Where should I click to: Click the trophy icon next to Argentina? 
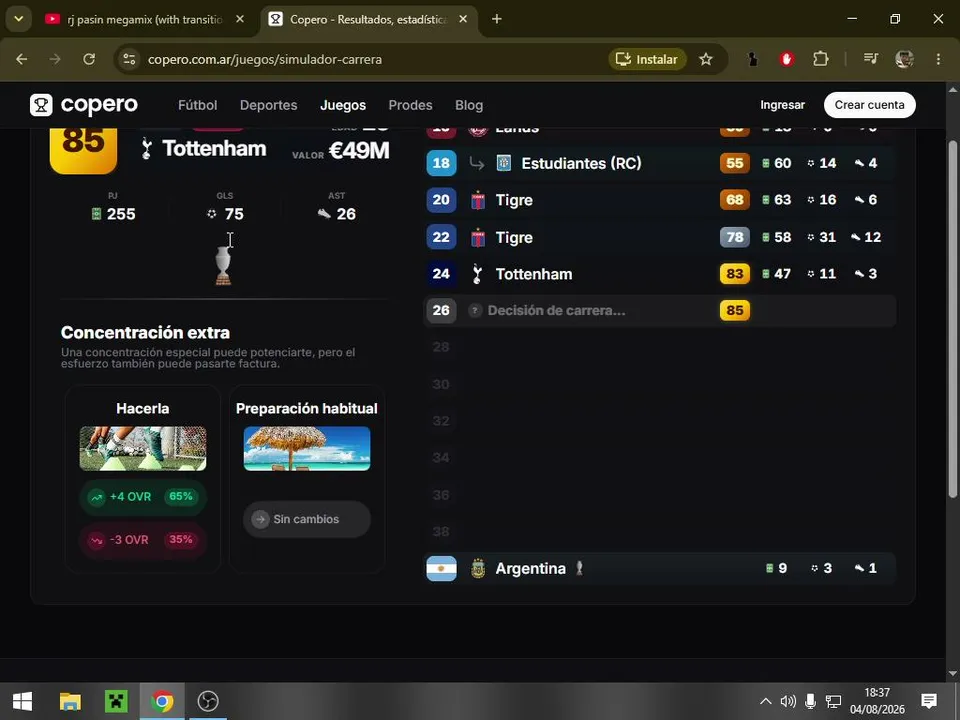579,569
